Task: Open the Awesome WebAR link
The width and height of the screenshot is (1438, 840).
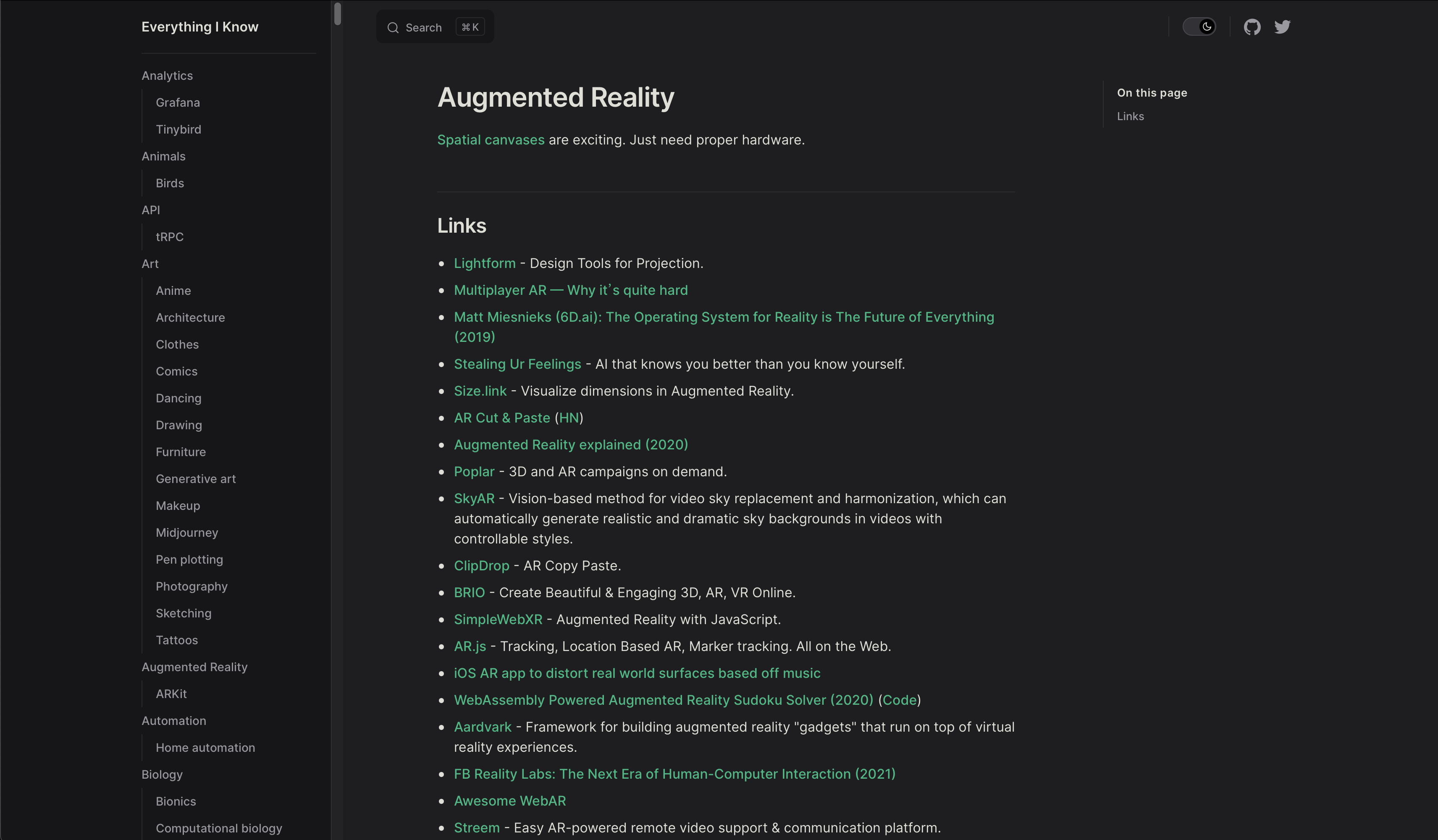Action: point(509,801)
